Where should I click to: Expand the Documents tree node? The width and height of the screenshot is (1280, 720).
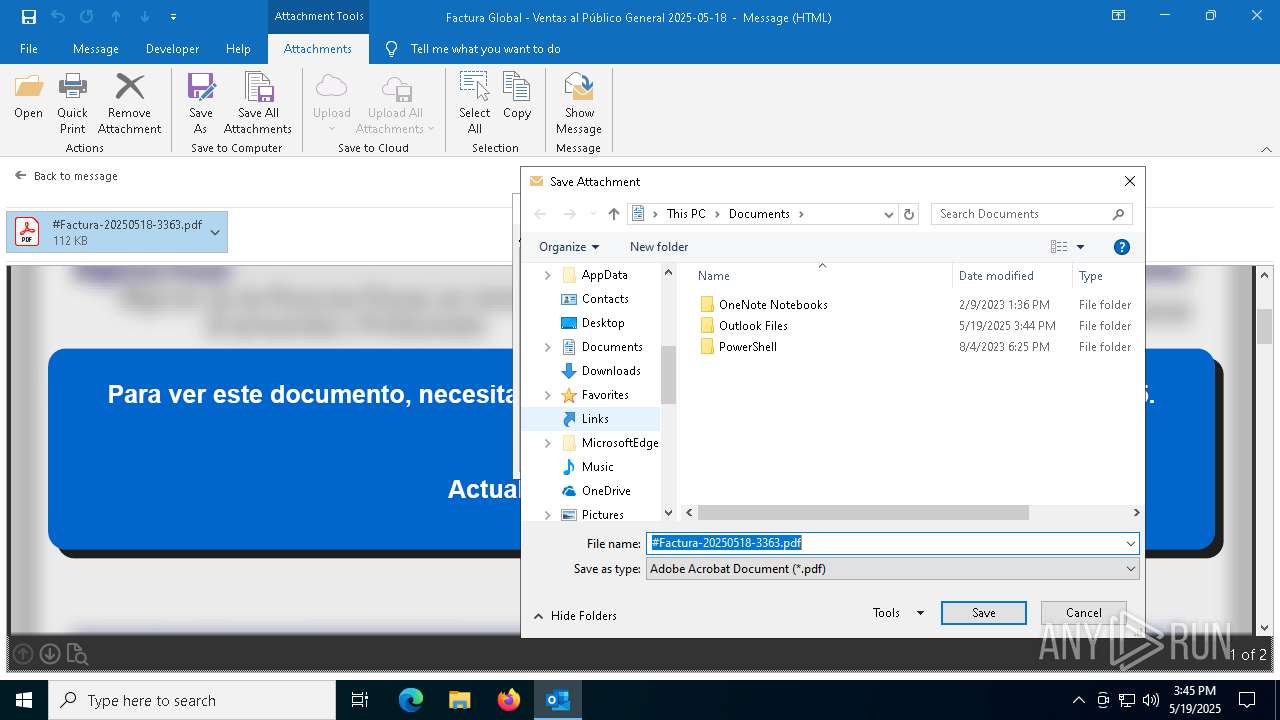pos(547,347)
